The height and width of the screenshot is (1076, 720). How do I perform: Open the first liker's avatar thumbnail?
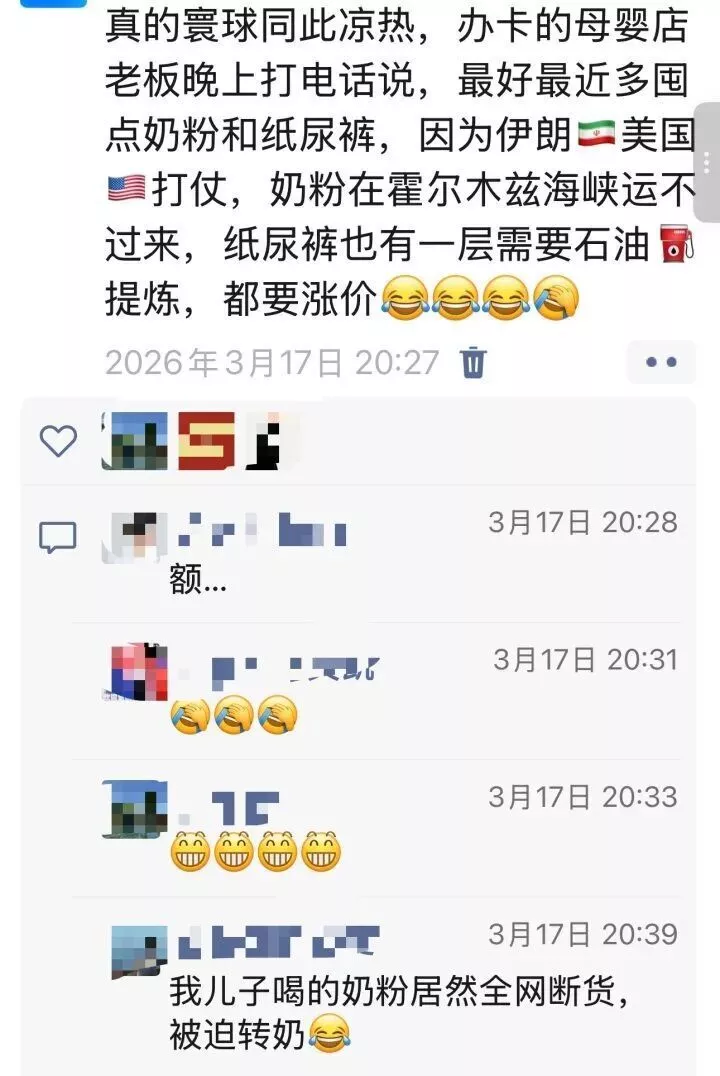135,441
